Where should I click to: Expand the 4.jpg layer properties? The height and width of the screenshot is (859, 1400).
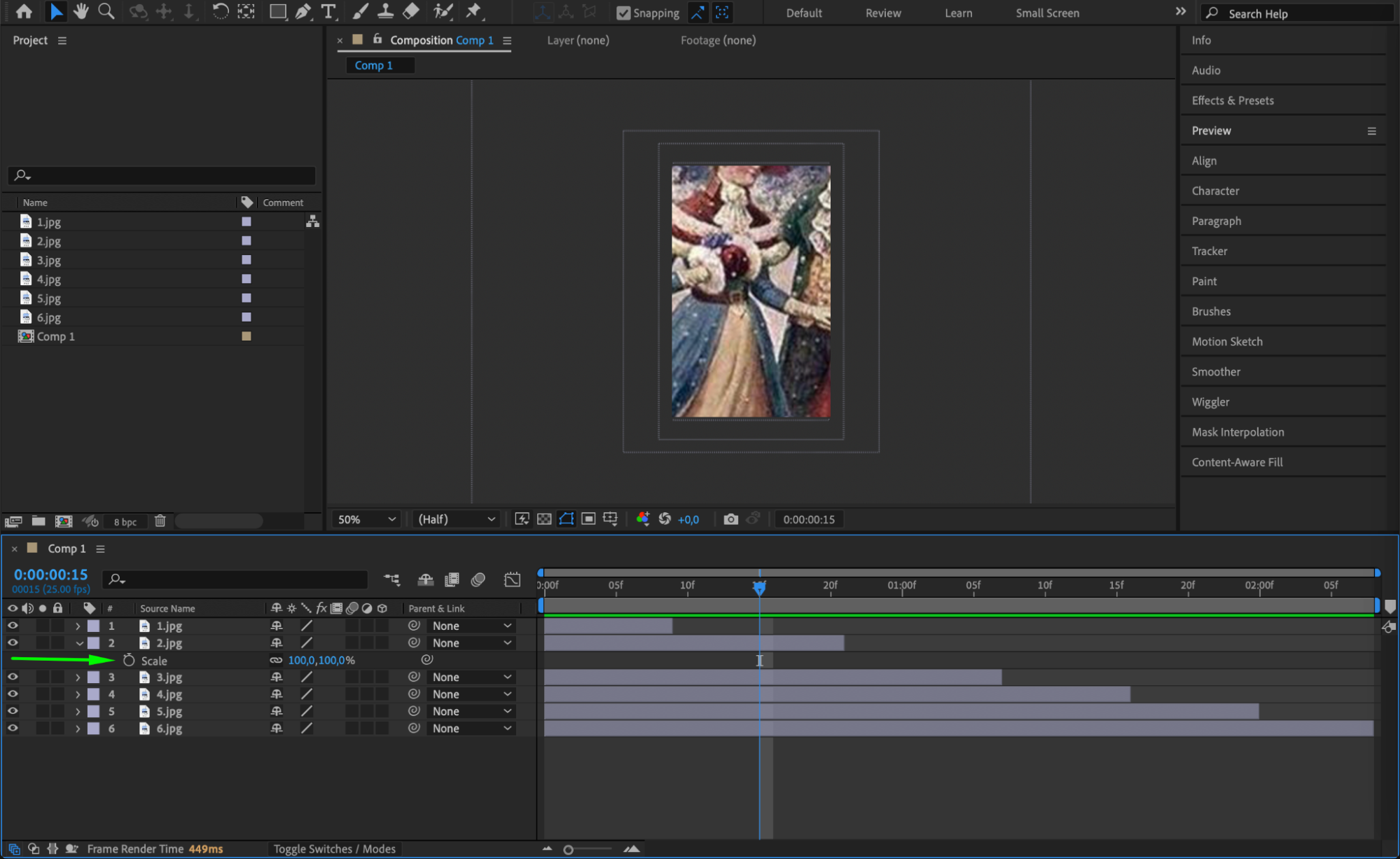click(x=78, y=694)
